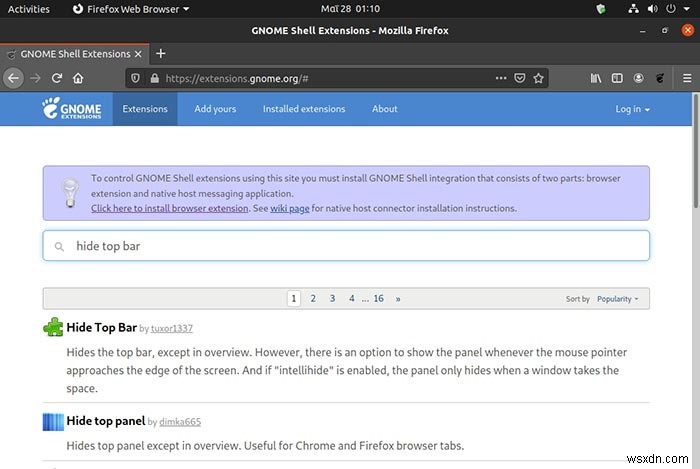The height and width of the screenshot is (469, 700).
Task: Reload the current page
Action: tap(57, 79)
